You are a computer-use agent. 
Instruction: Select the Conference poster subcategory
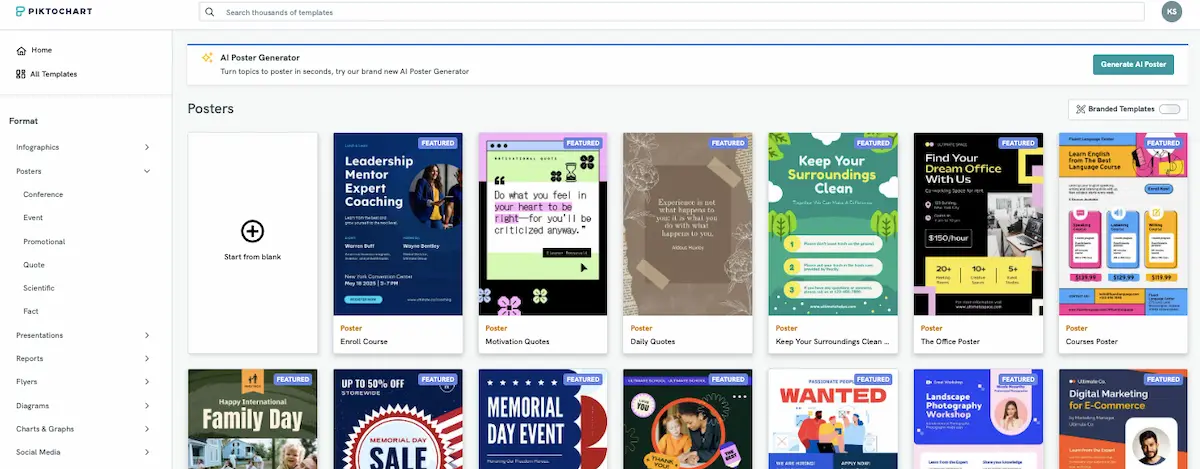43,194
